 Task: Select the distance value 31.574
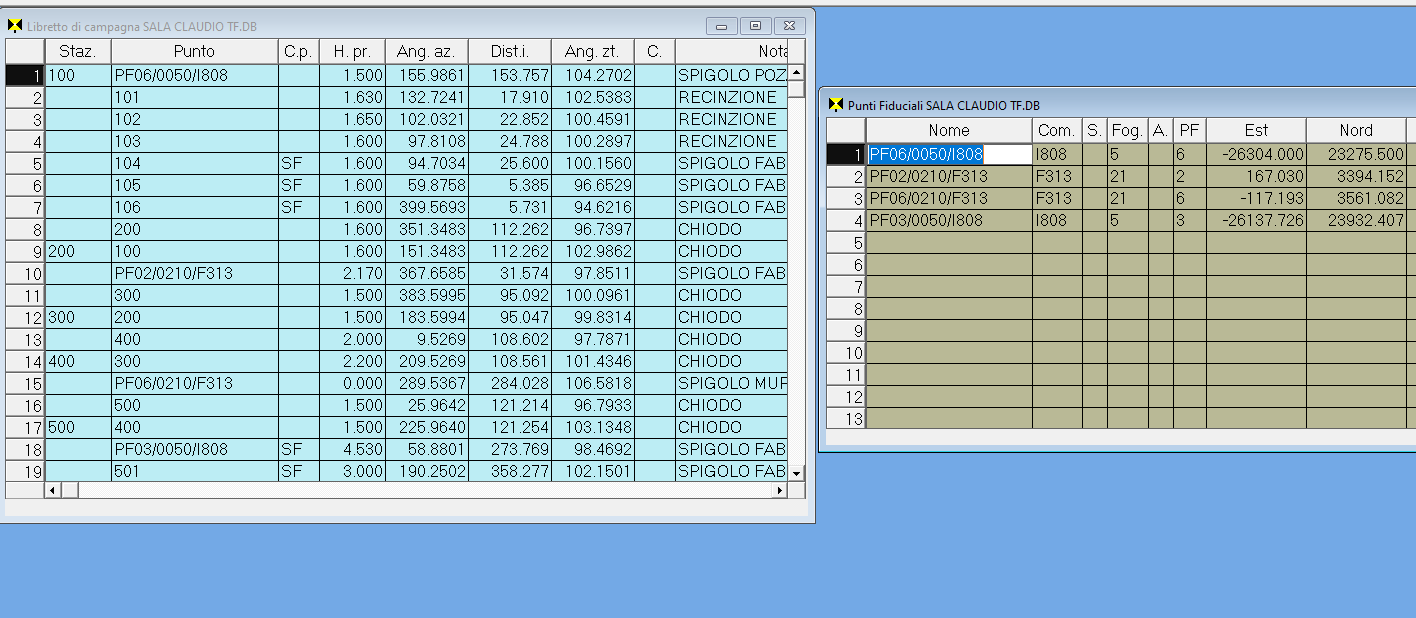click(x=509, y=273)
